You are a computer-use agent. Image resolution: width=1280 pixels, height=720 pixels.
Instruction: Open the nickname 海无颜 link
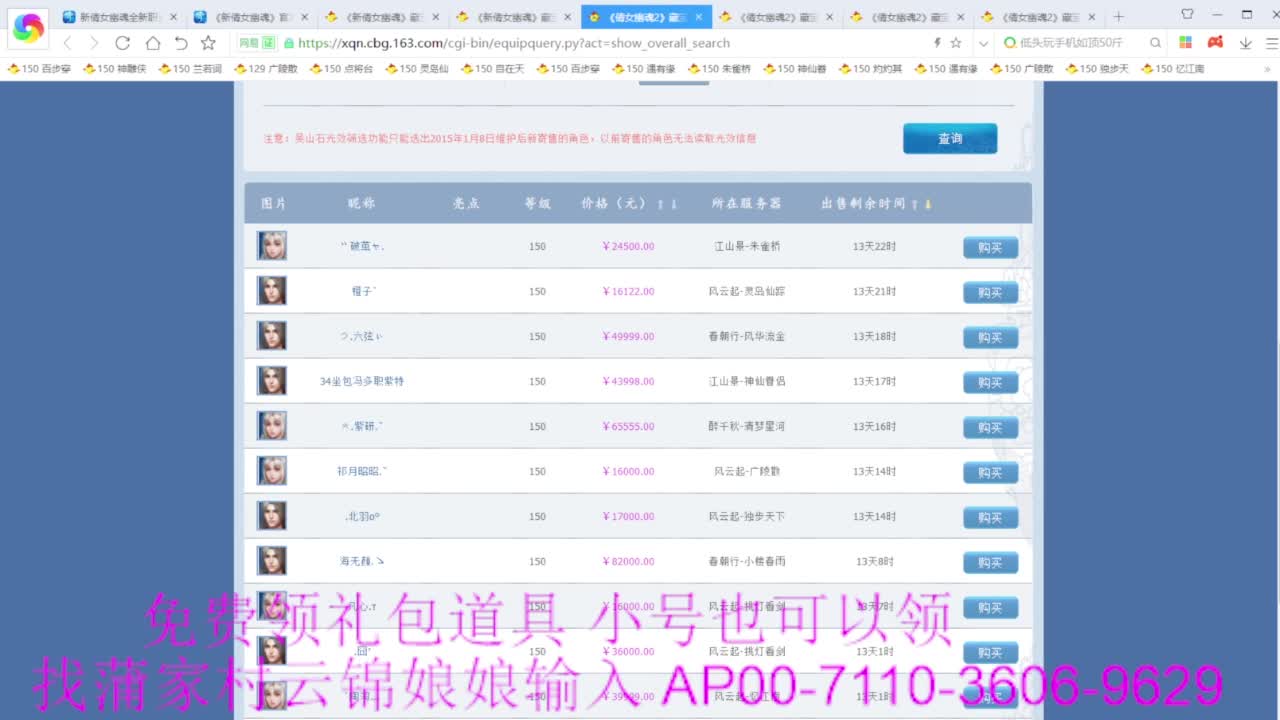coord(361,561)
